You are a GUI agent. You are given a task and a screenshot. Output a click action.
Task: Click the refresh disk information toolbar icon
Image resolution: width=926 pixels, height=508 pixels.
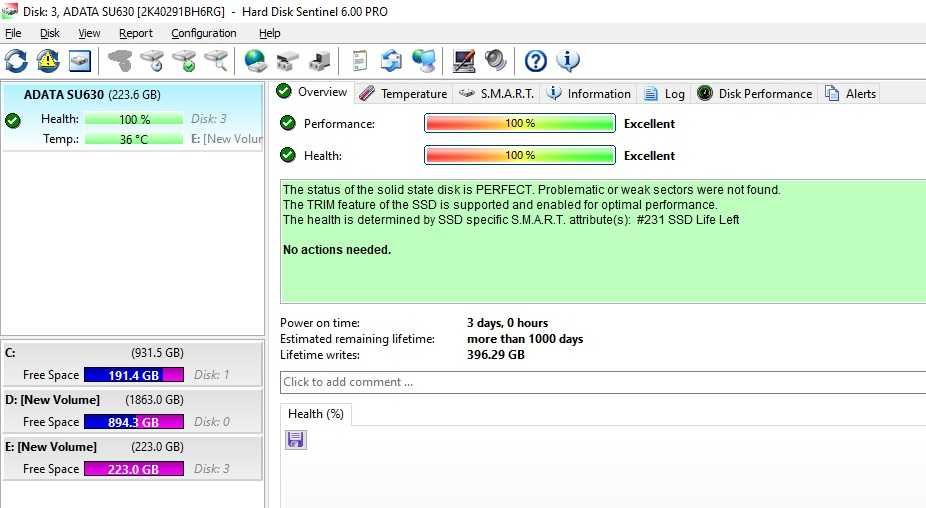pyautogui.click(x=16, y=61)
